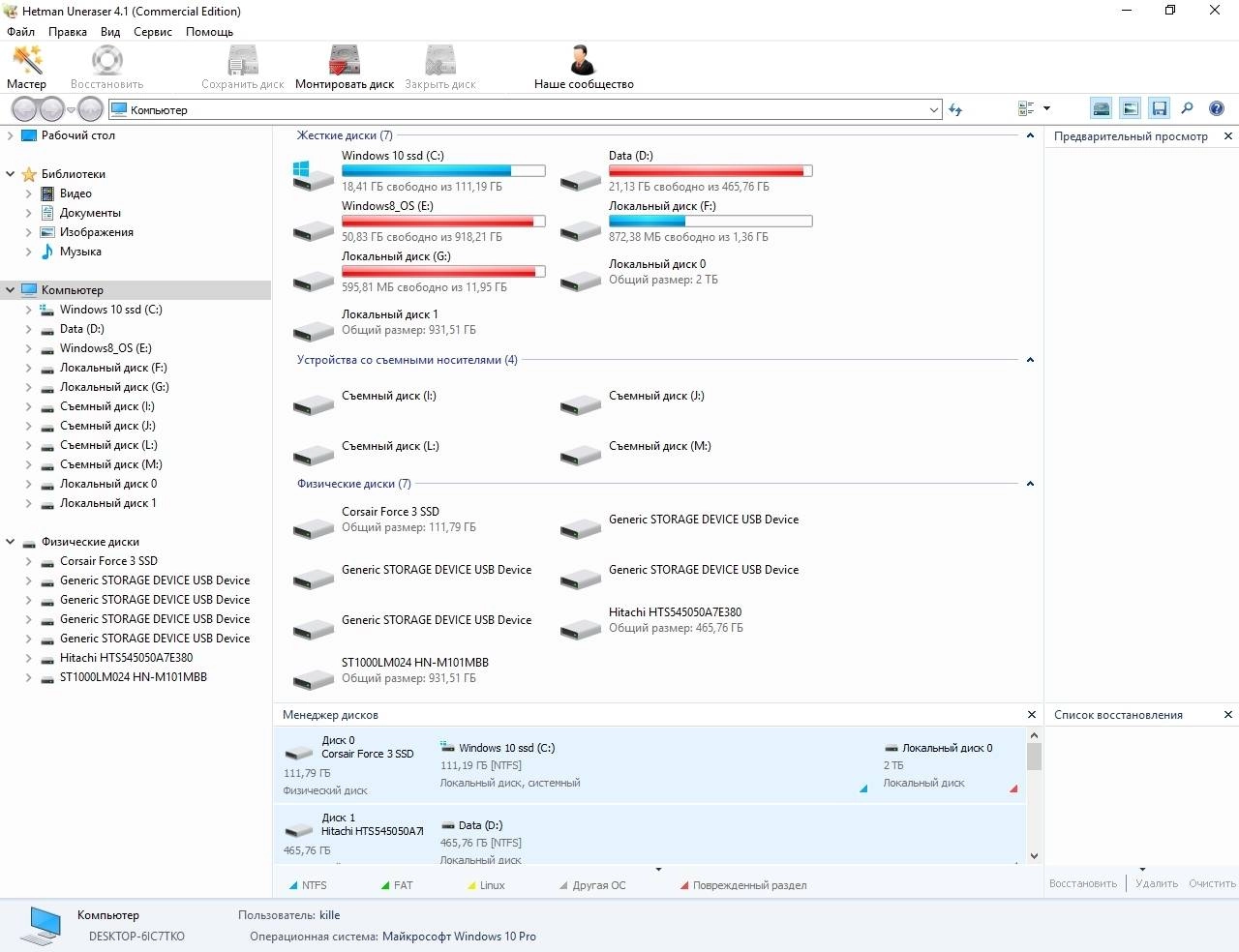
Task: Click the Восстановить button in the recovery list panel
Action: pyautogui.click(x=1083, y=883)
